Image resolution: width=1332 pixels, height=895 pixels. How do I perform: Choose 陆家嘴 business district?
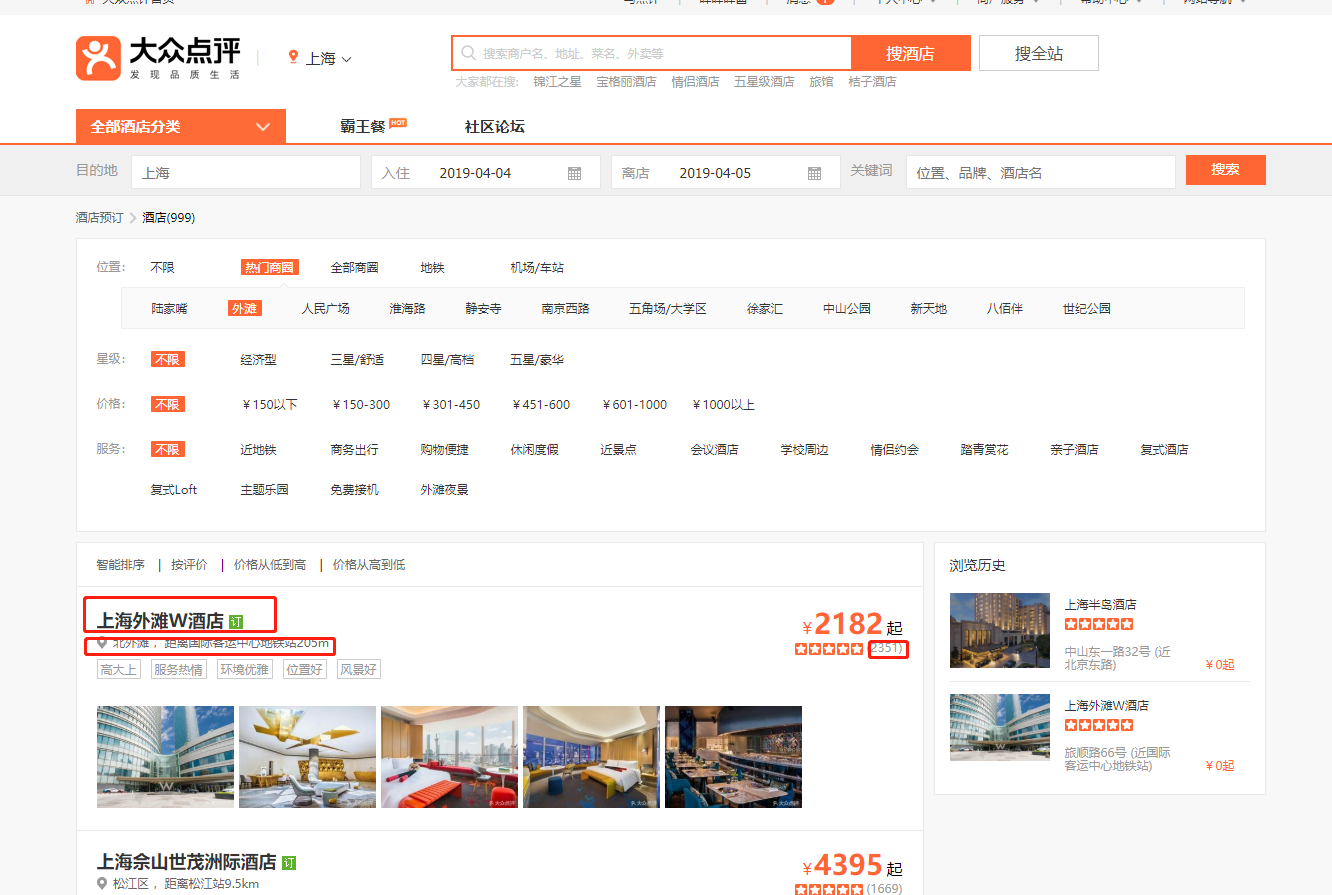tap(169, 308)
